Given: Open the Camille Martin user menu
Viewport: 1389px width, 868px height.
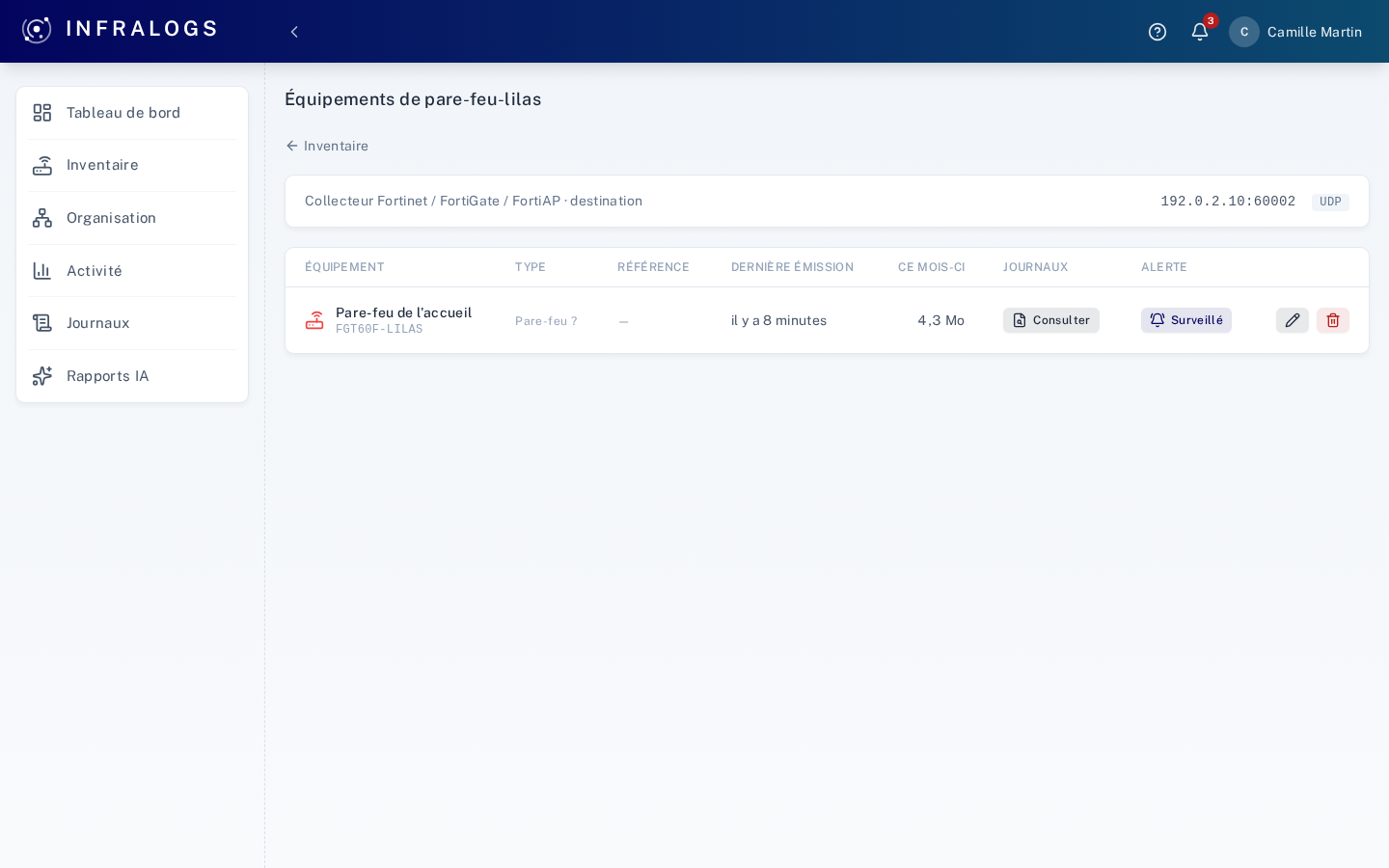Looking at the screenshot, I should pyautogui.click(x=1295, y=32).
